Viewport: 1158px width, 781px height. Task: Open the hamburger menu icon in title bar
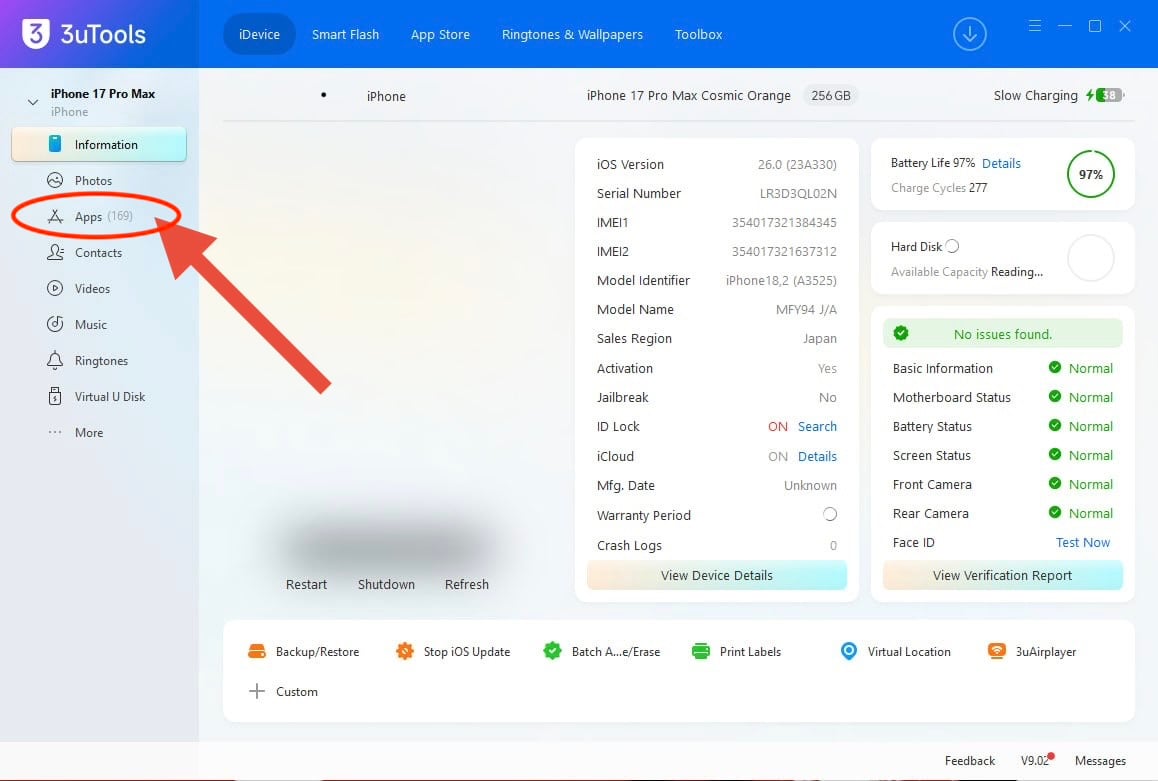pos(1035,26)
